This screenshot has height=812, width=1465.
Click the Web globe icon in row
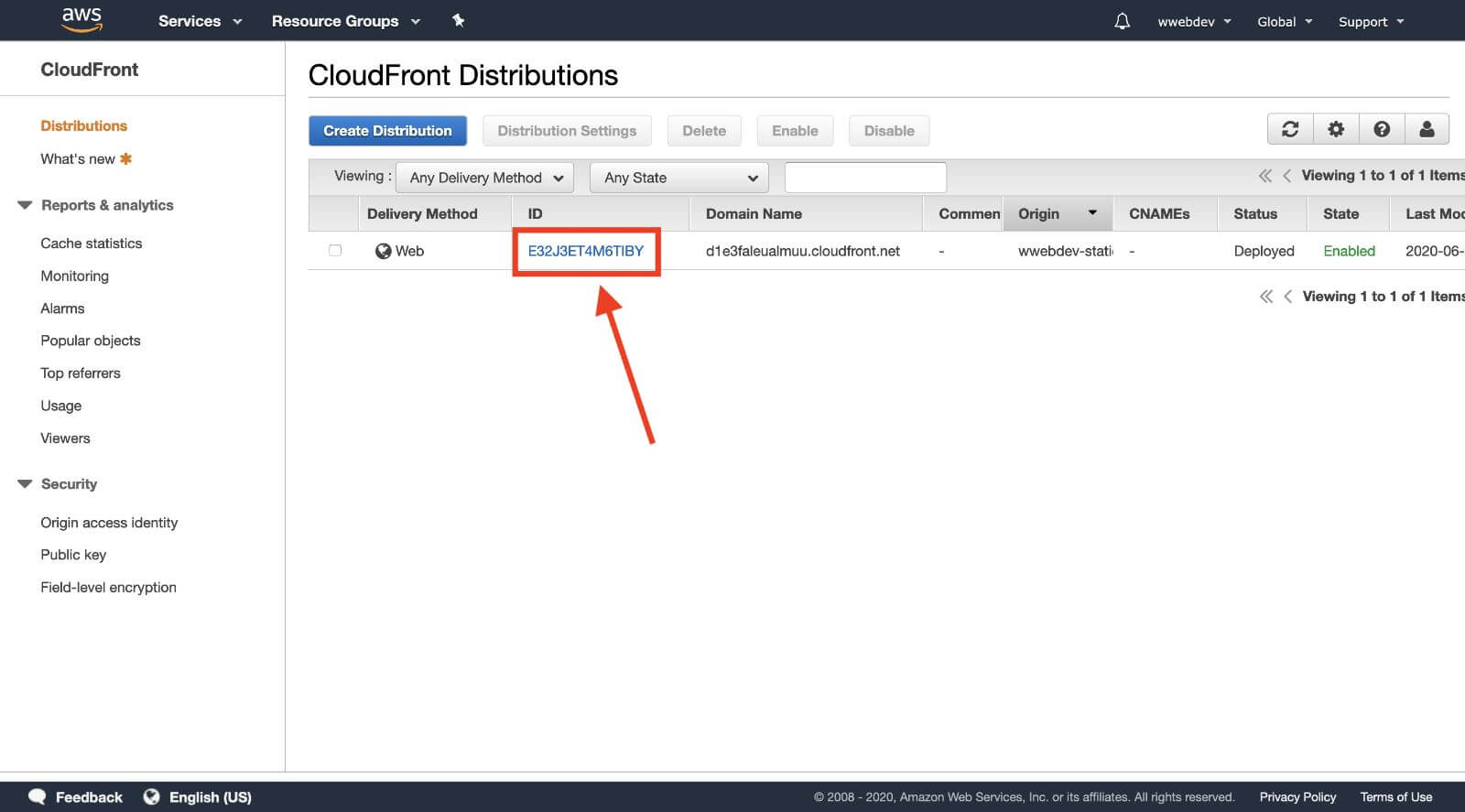point(383,251)
